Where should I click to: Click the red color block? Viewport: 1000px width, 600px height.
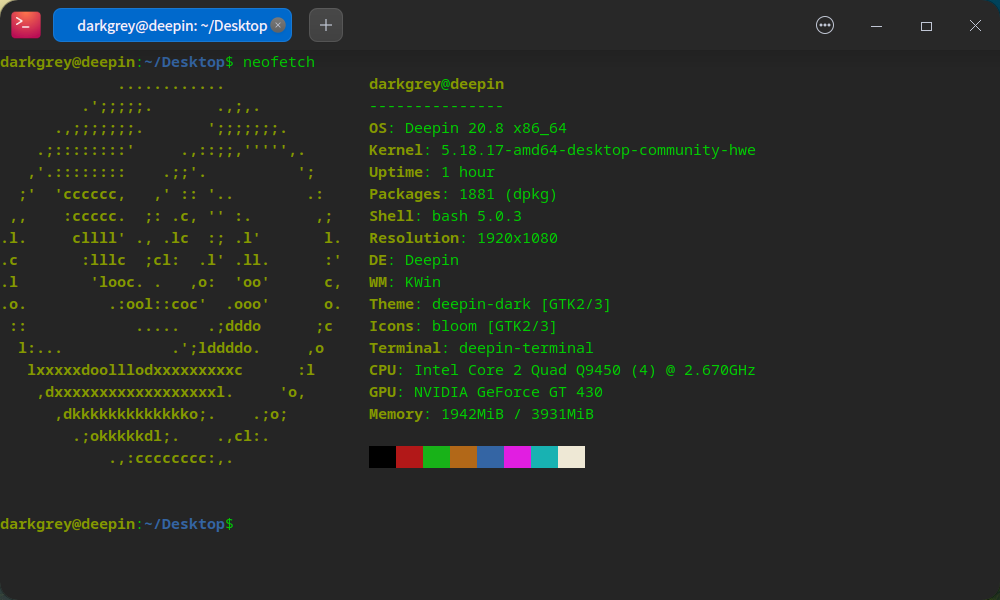[409, 457]
